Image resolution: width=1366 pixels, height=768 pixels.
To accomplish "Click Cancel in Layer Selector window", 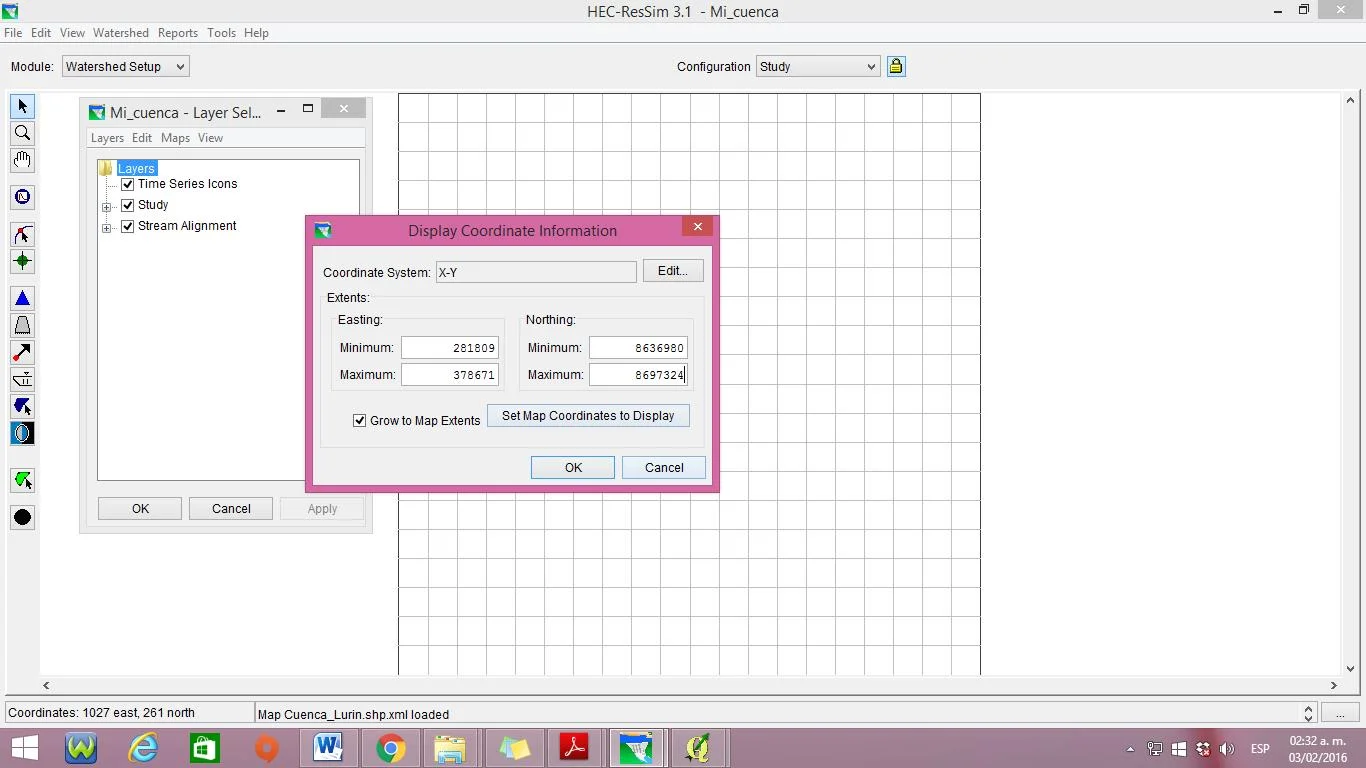I will (x=231, y=509).
